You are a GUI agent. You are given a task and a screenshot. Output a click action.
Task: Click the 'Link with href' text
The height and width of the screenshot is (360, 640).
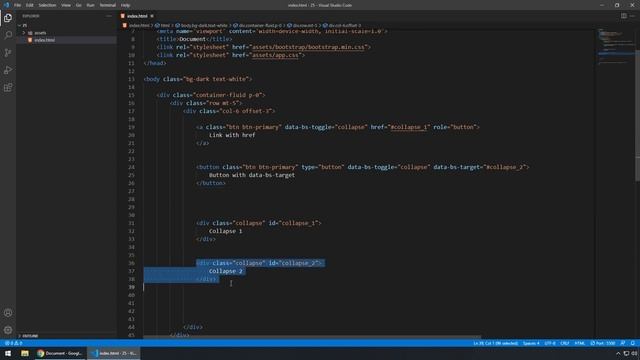coord(232,135)
